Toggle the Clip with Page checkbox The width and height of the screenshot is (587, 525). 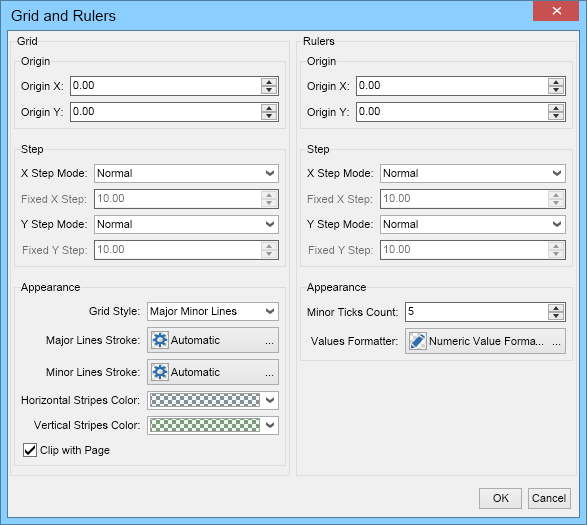click(30, 450)
